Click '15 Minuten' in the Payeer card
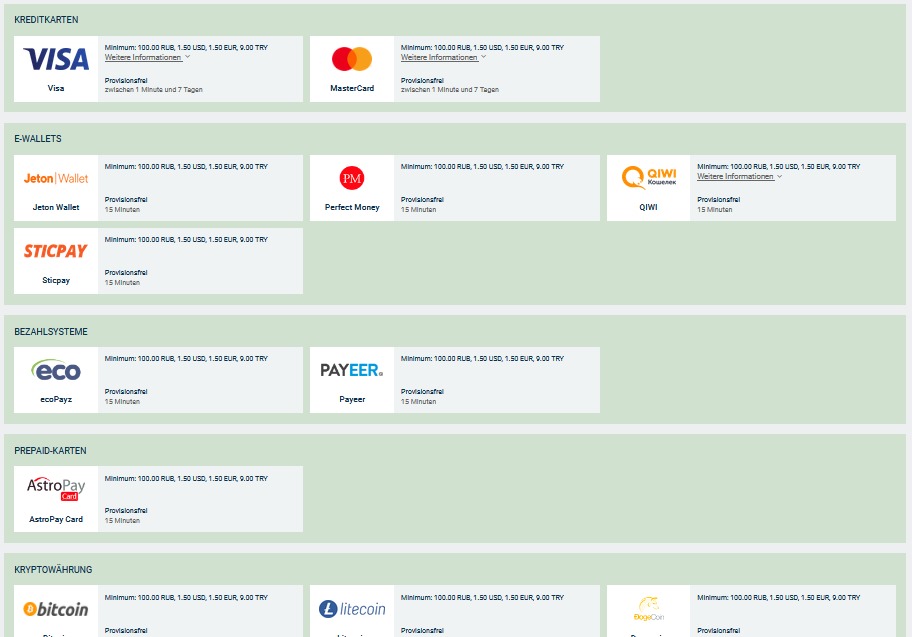 pos(418,401)
